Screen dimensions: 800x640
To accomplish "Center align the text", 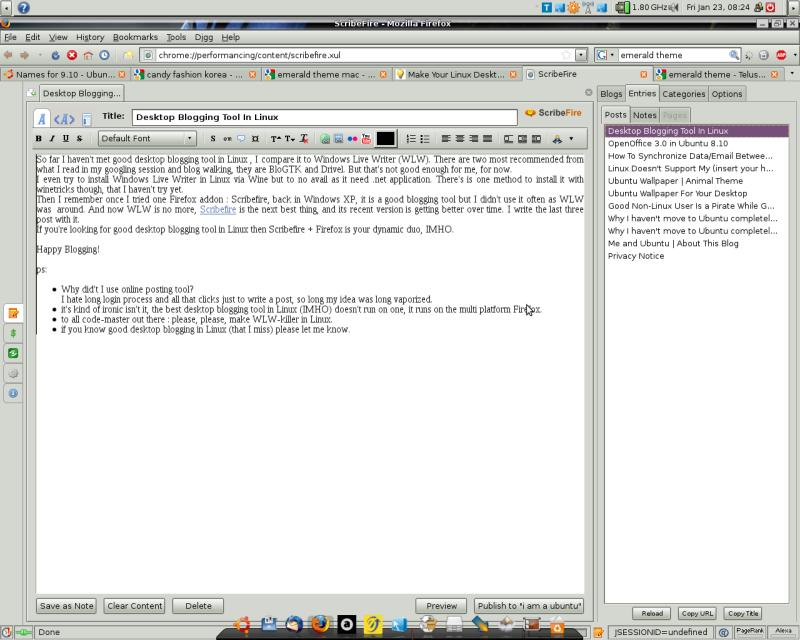I will coord(460,139).
